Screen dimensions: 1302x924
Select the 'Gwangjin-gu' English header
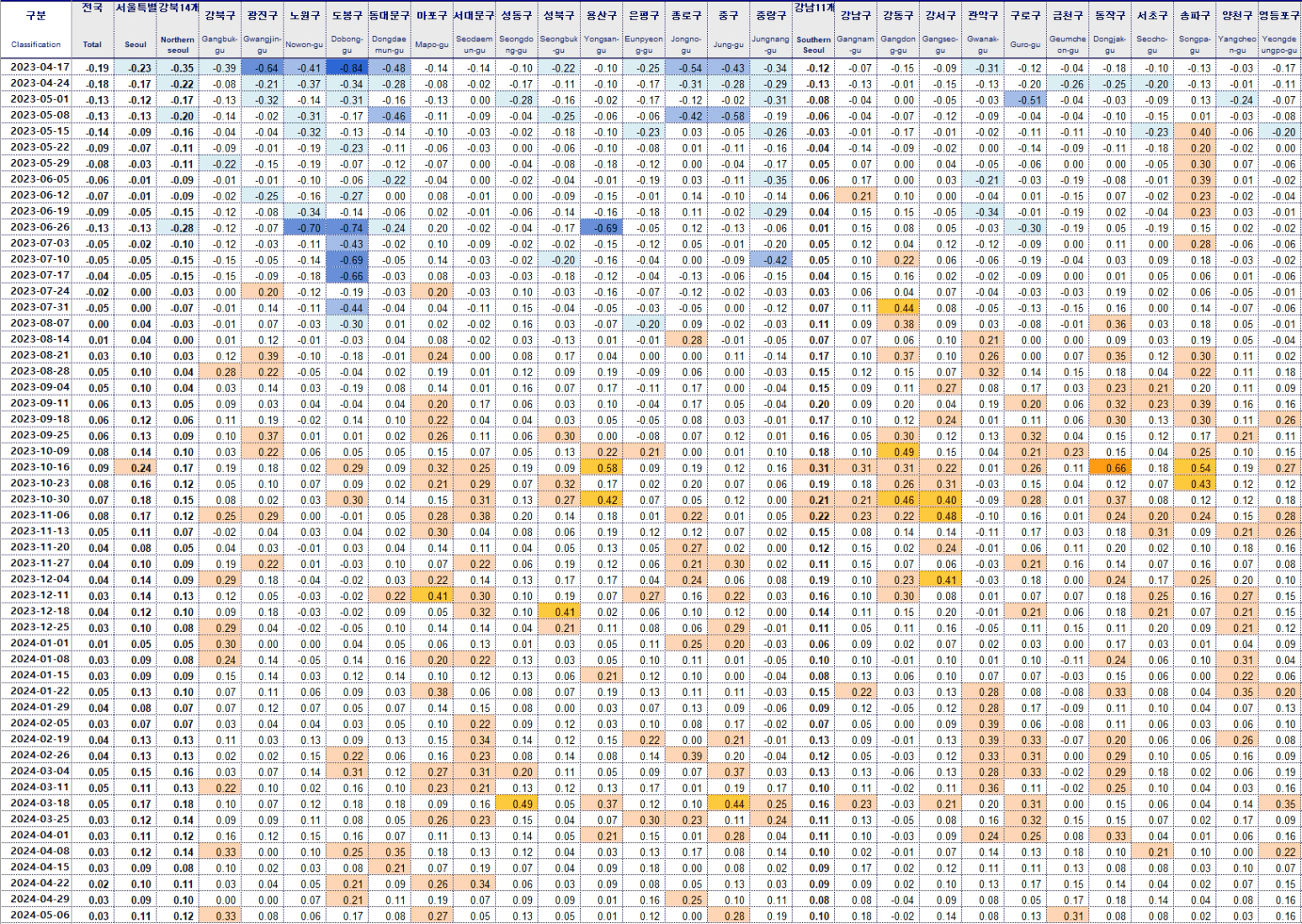tap(263, 45)
